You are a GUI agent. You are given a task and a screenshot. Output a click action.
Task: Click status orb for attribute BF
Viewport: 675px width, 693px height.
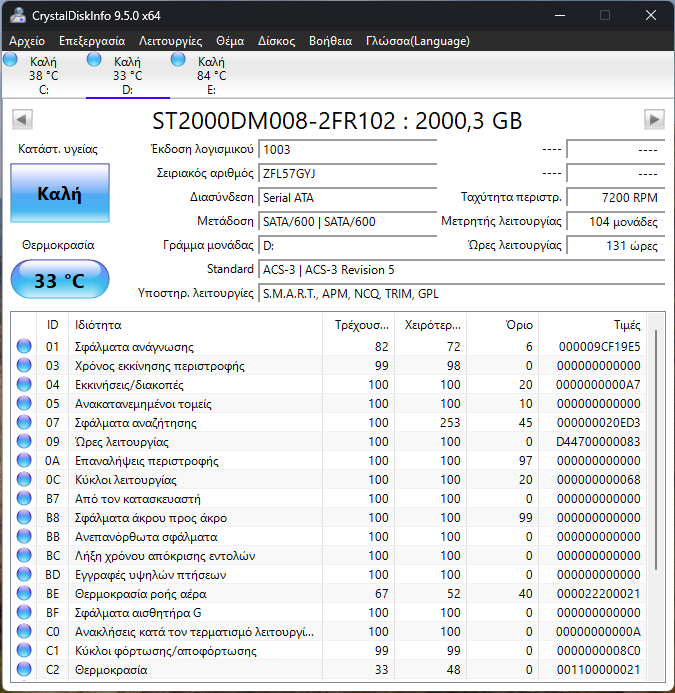click(x=24, y=612)
